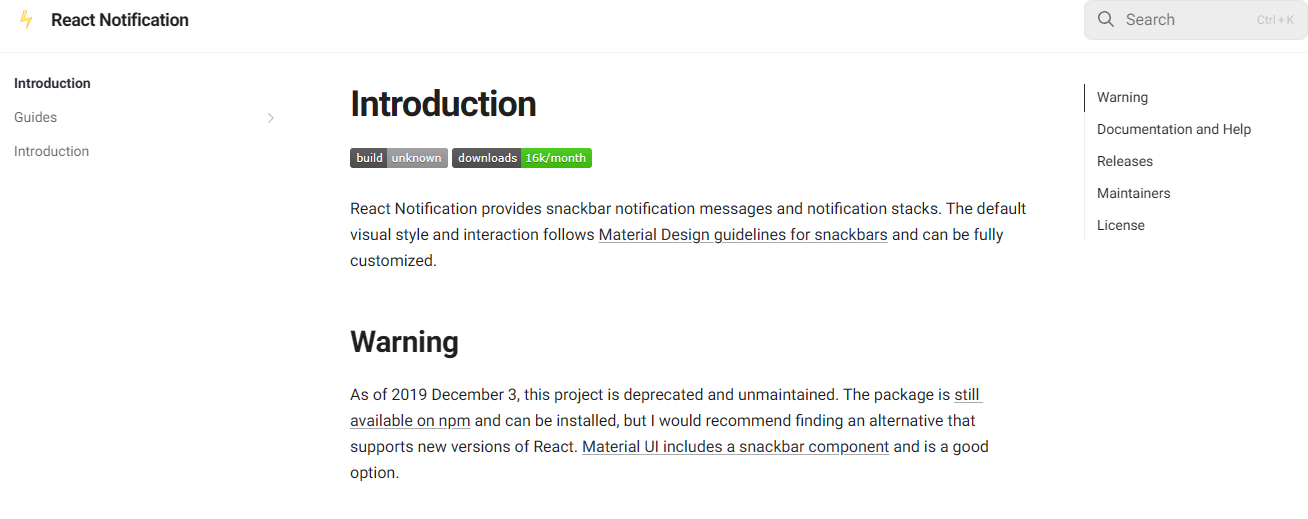Jump to Warning in table of contents
The width and height of the screenshot is (1308, 519).
pos(1122,97)
